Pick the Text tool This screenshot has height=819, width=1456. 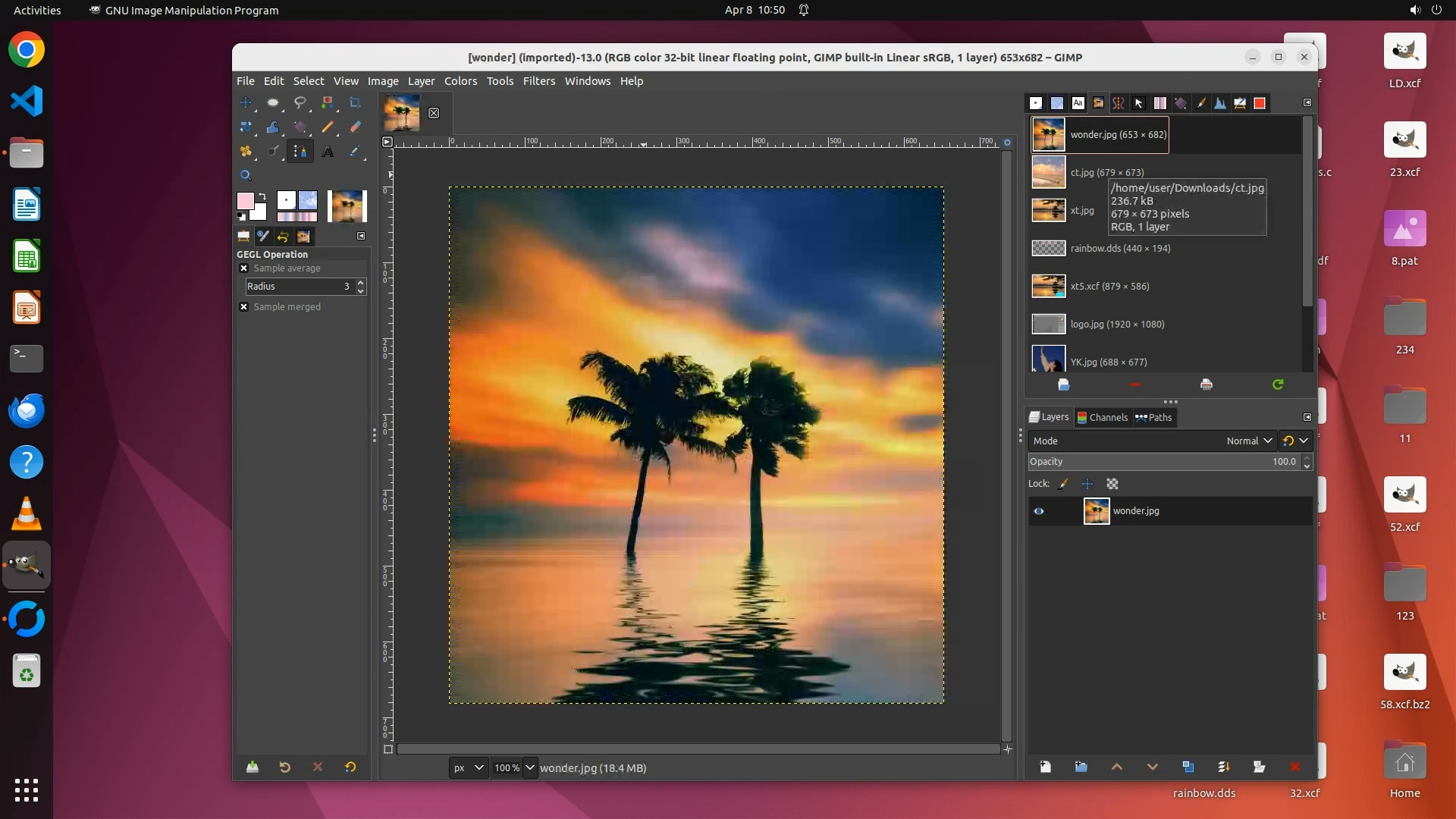click(x=328, y=152)
